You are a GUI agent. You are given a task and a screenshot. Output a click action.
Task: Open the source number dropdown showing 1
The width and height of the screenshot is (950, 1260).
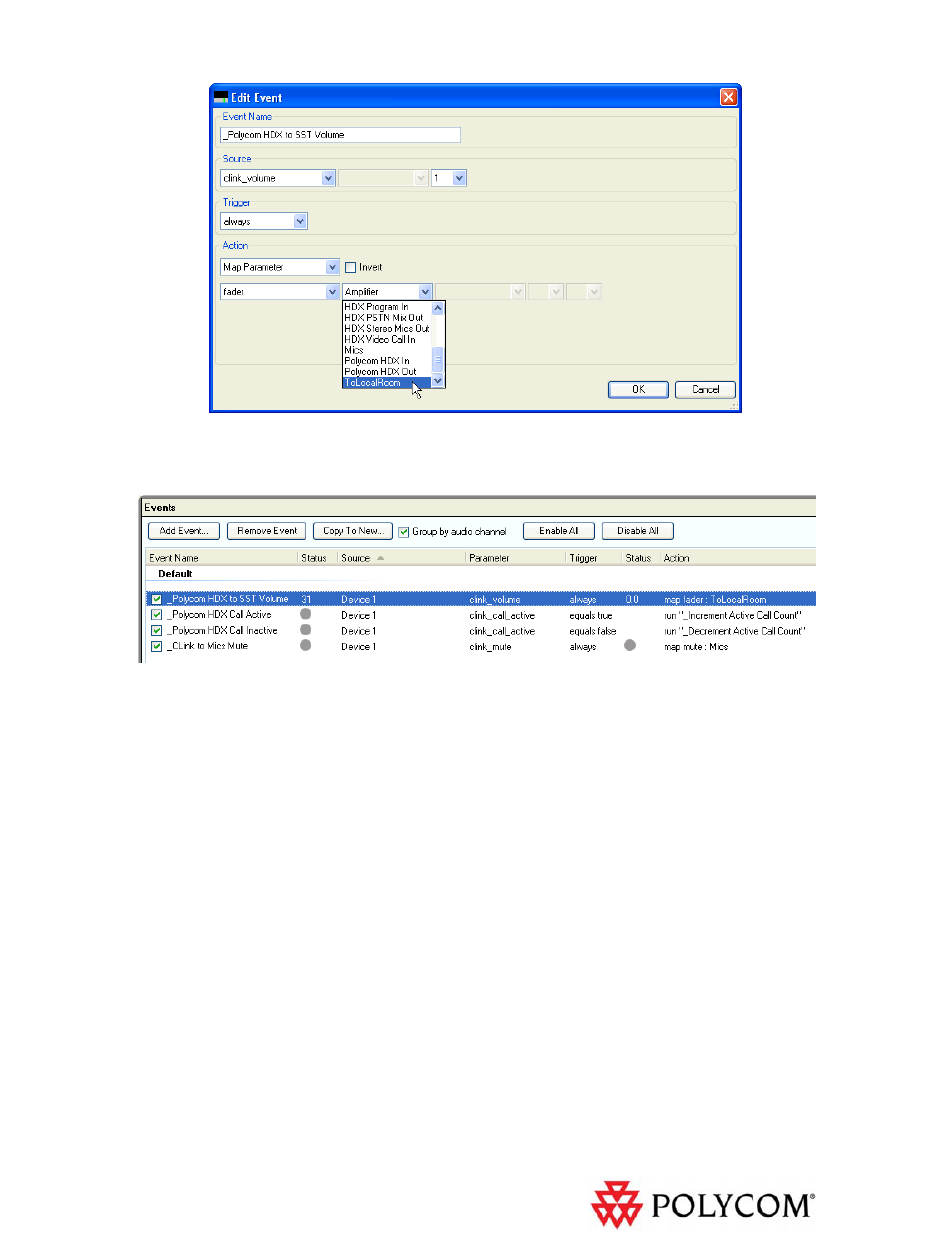tap(459, 178)
